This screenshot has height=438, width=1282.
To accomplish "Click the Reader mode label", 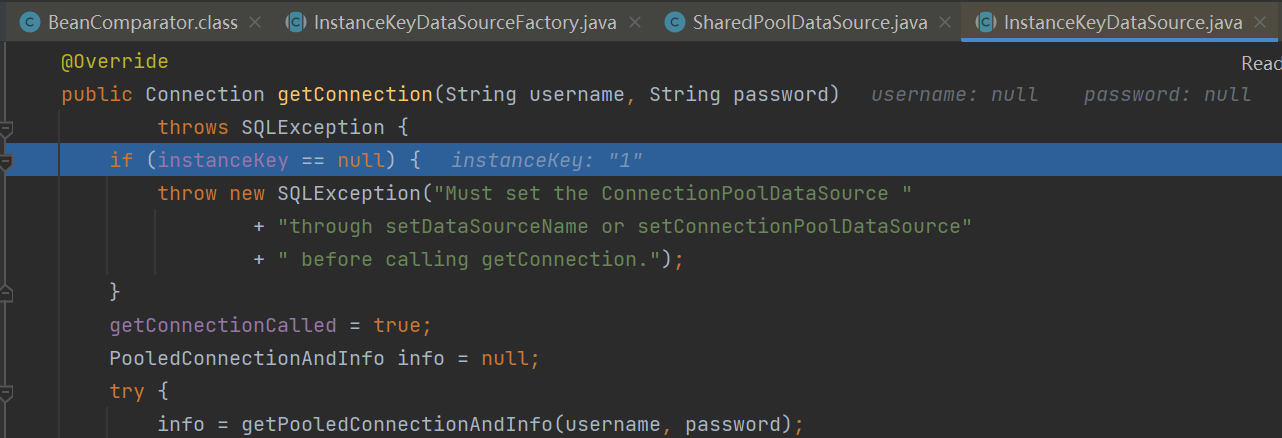I will click(x=1260, y=63).
